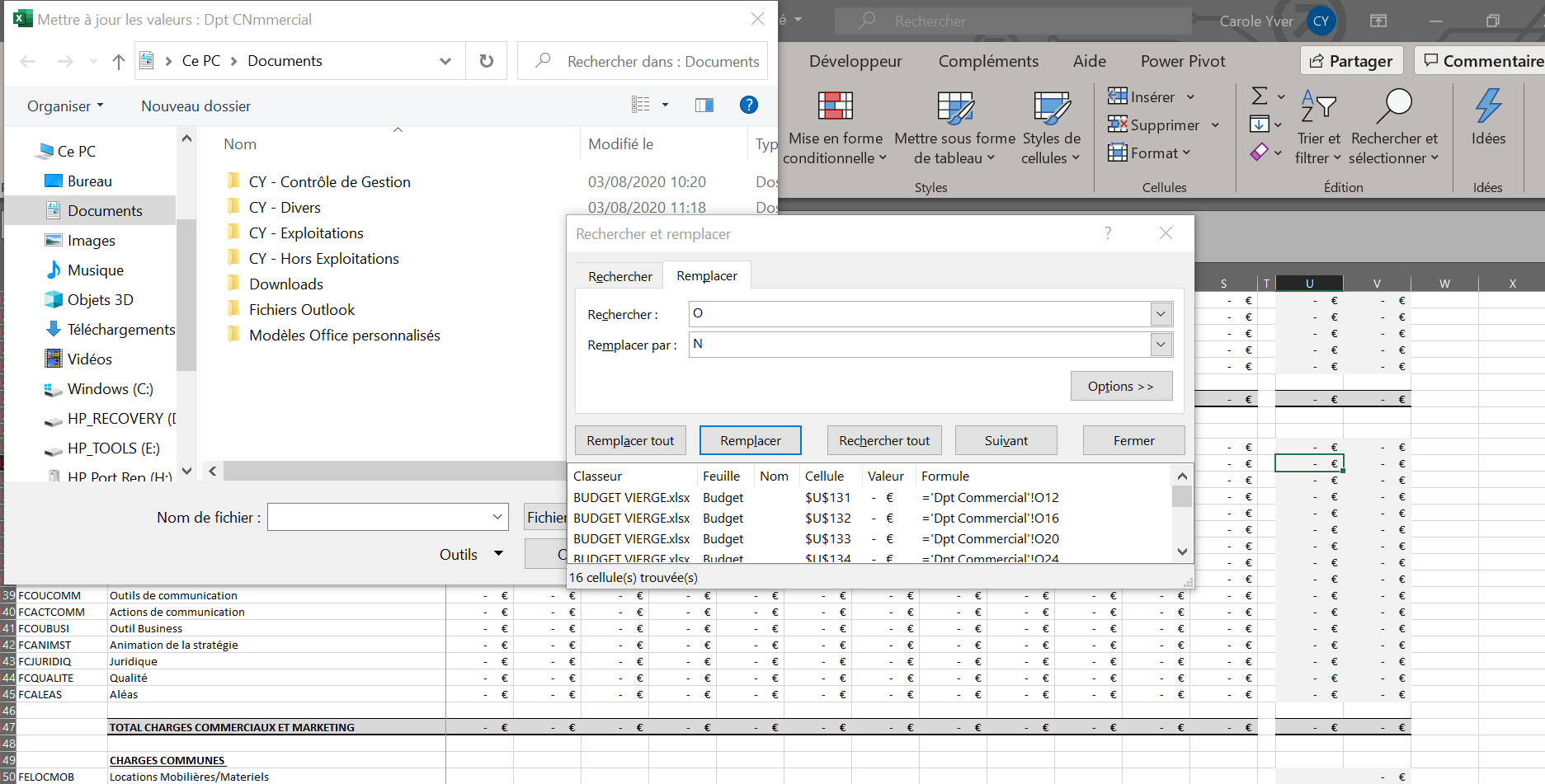The image size is (1545, 784).
Task: Click the Options >> button
Action: [x=1120, y=386]
